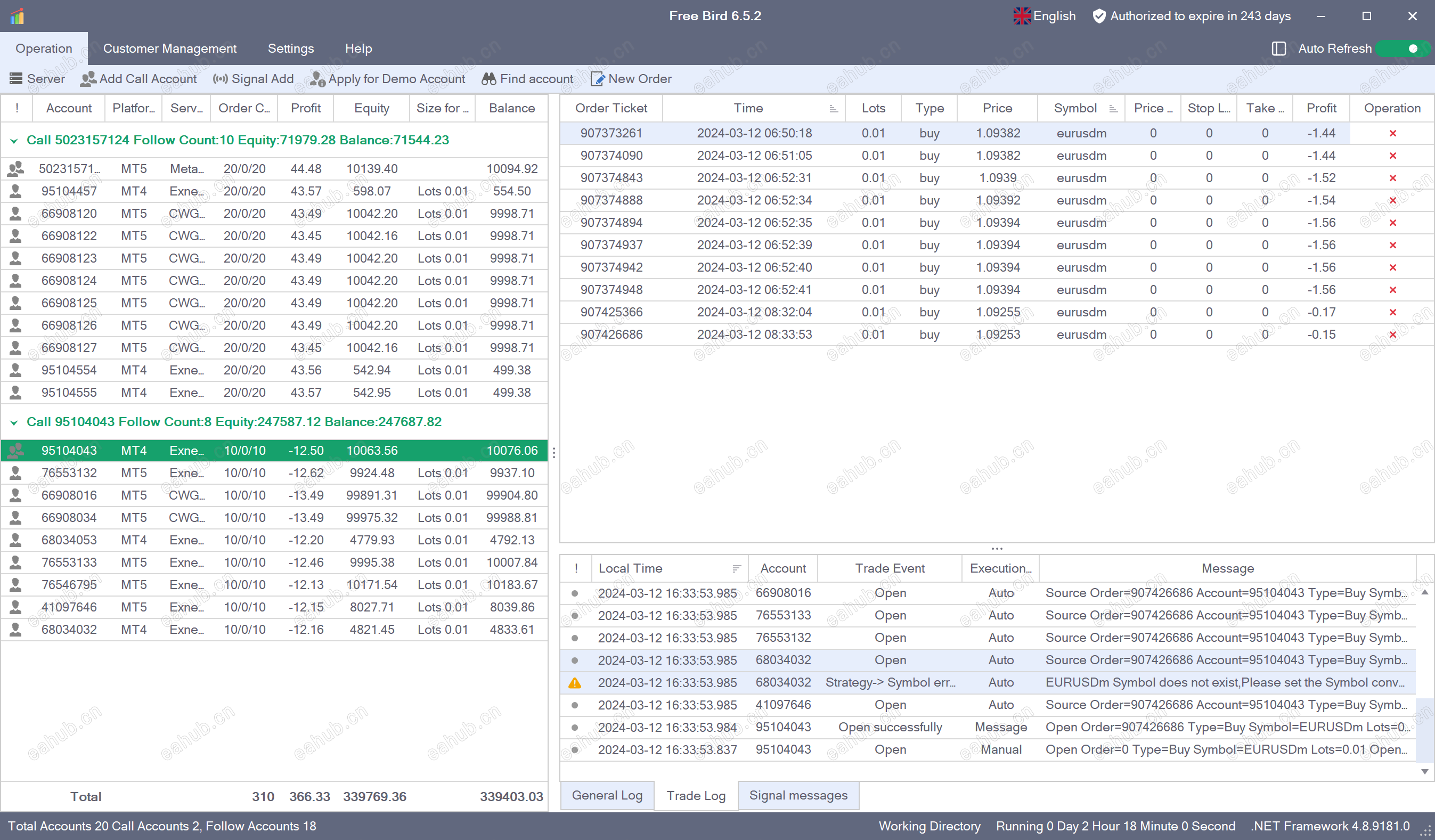Image resolution: width=1435 pixels, height=840 pixels.
Task: Switch to the General Log tab
Action: pos(607,795)
